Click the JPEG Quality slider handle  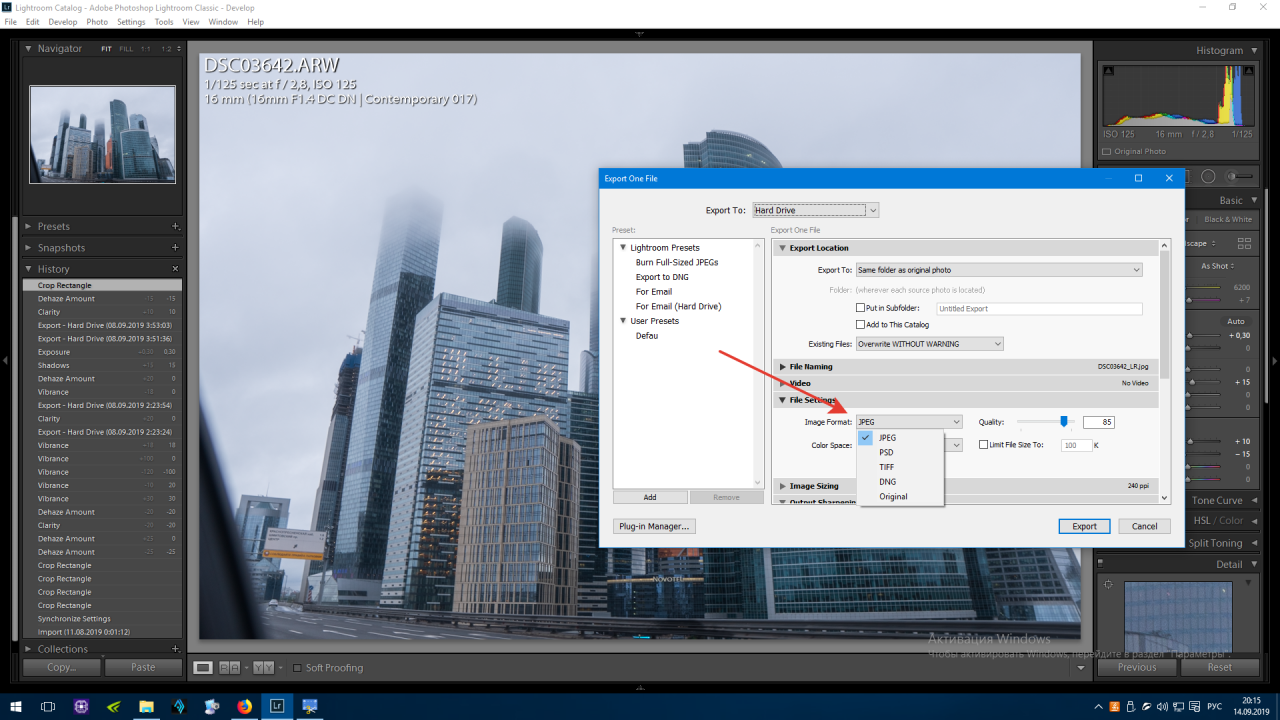coord(1064,422)
